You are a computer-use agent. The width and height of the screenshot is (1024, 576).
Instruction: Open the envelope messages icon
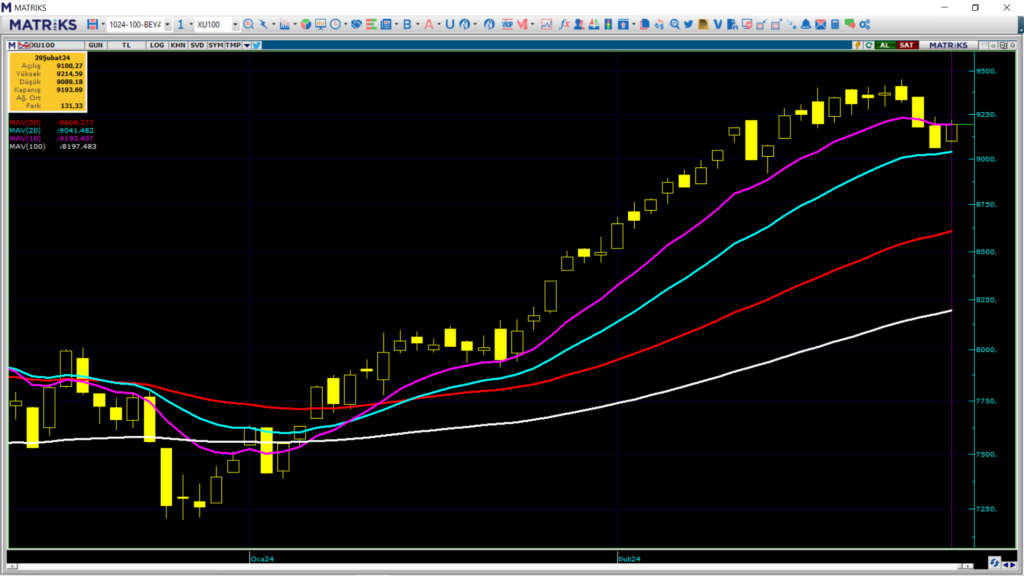point(820,24)
